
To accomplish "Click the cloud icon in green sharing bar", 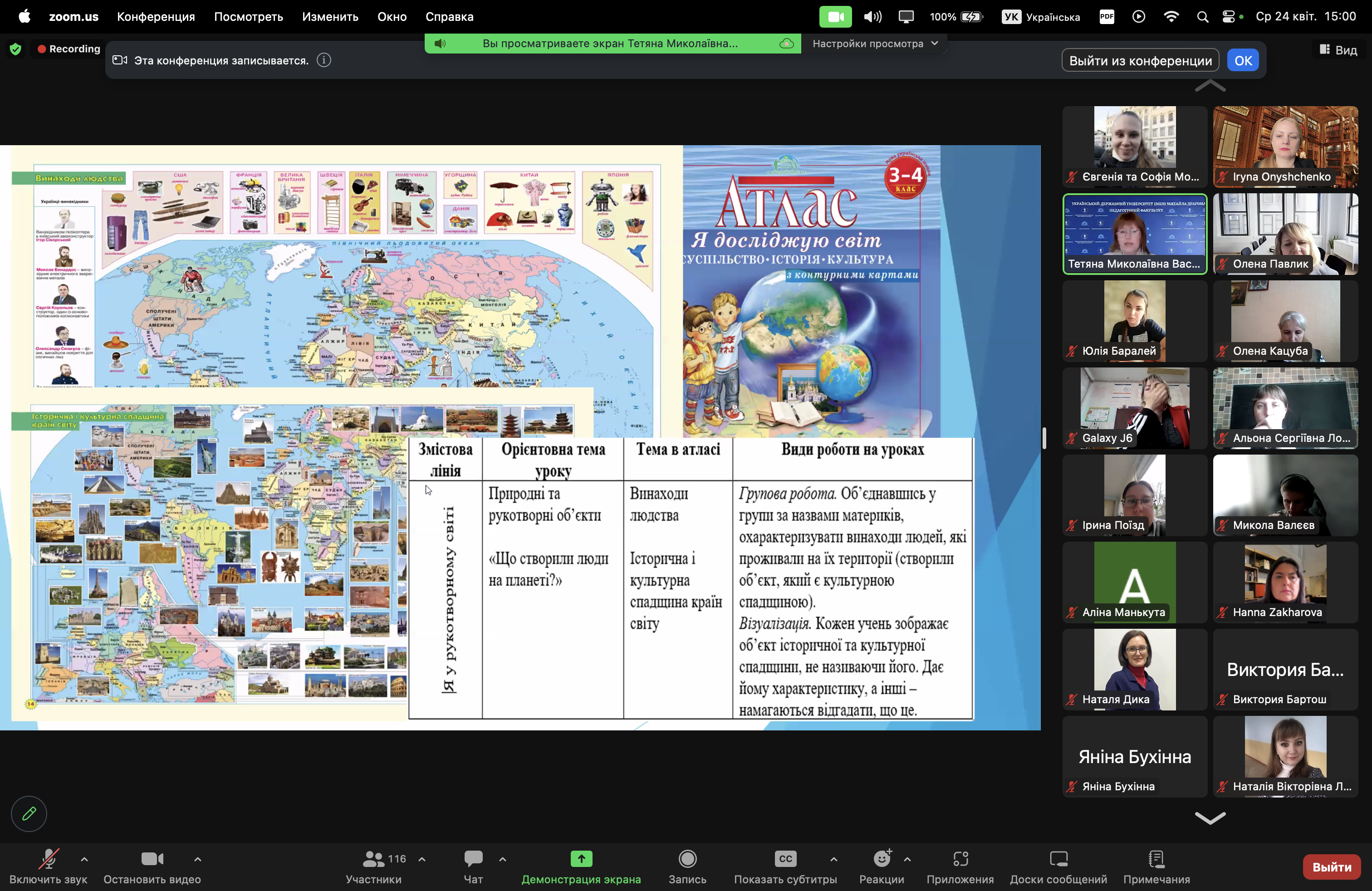I will pos(786,43).
